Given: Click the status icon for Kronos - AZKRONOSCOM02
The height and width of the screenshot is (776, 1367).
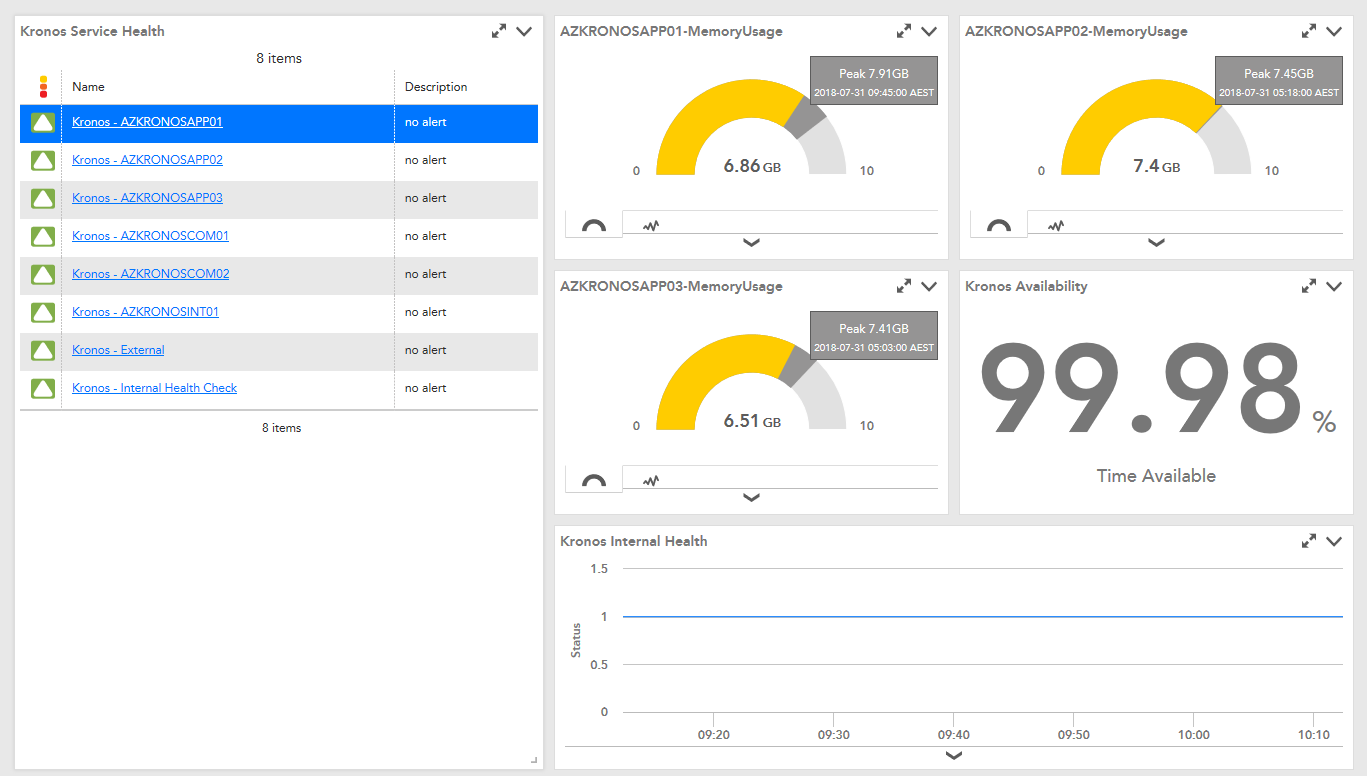Looking at the screenshot, I should point(43,275).
